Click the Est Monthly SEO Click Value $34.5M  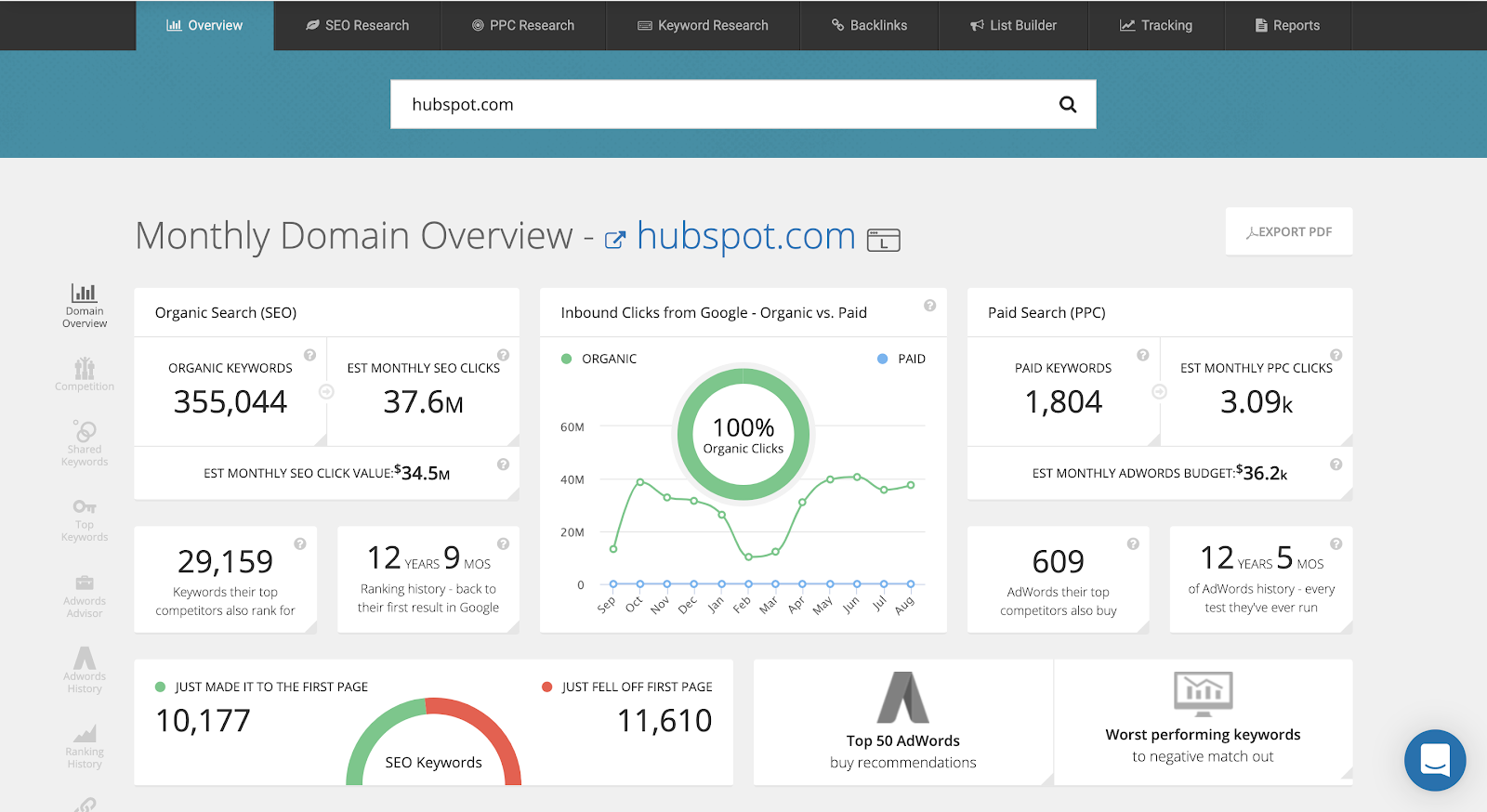327,473
